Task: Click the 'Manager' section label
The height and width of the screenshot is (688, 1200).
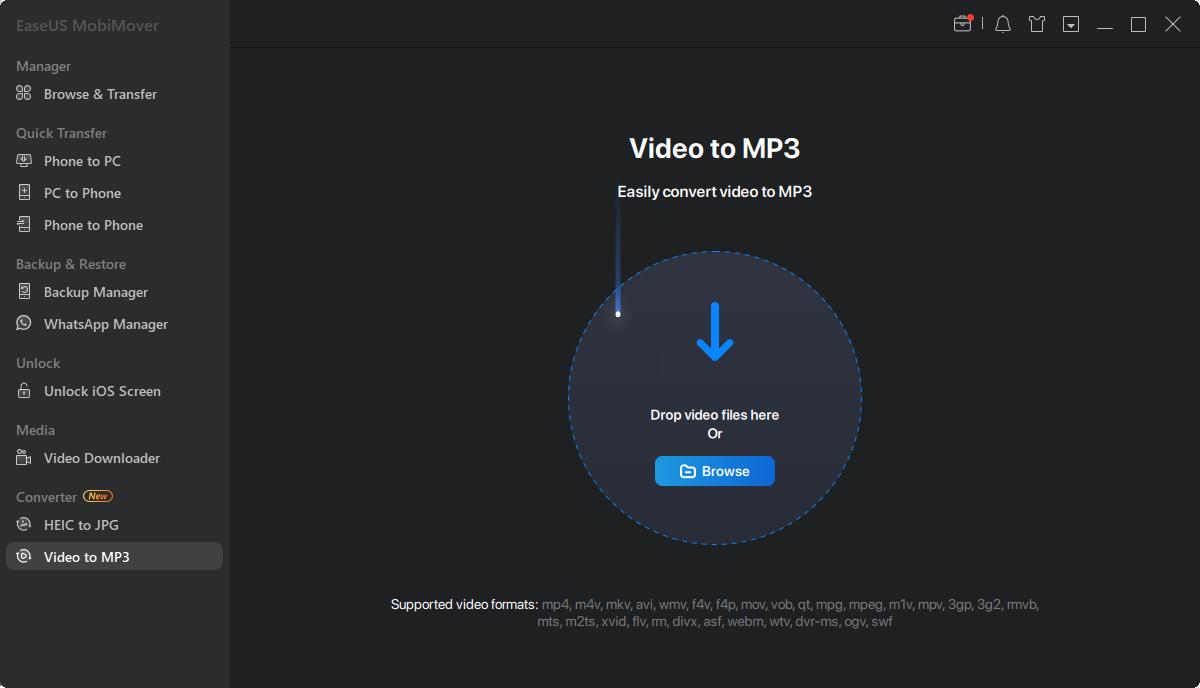Action: [x=43, y=66]
